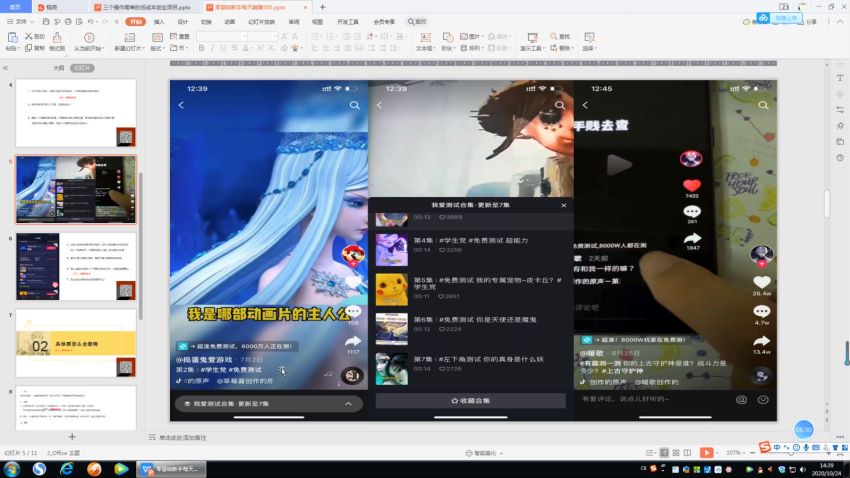
Task: Click the Copy icon under Cut
Action: [x=29, y=48]
